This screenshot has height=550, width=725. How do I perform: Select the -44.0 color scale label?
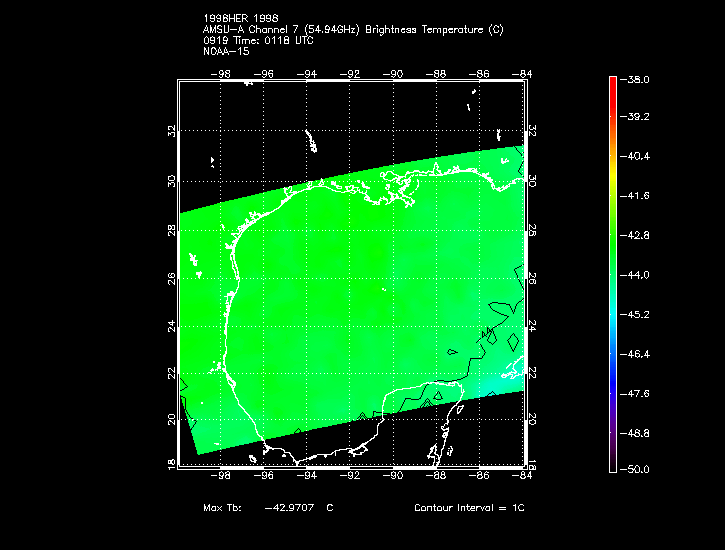(638, 274)
